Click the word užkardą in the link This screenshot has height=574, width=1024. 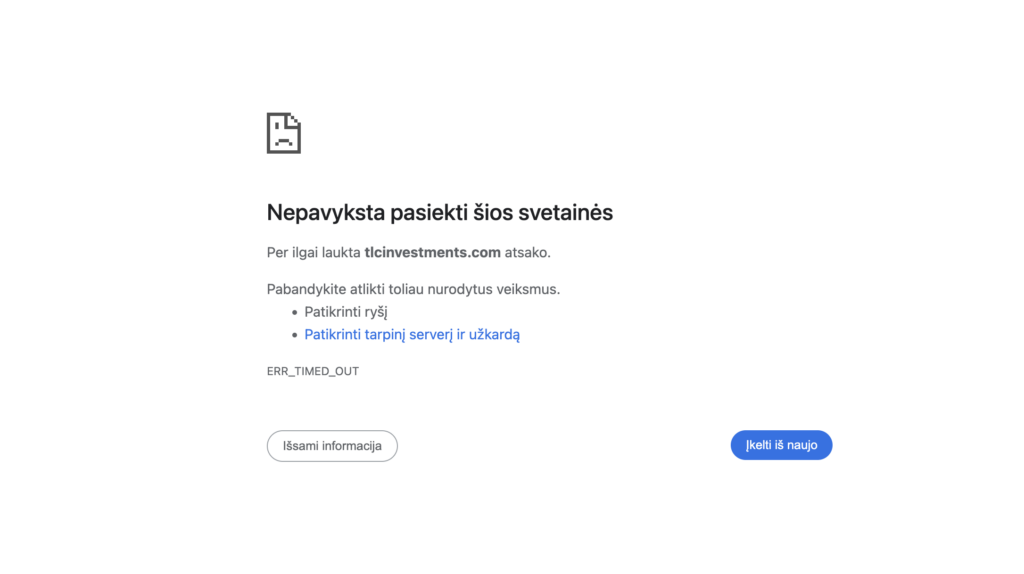(495, 335)
